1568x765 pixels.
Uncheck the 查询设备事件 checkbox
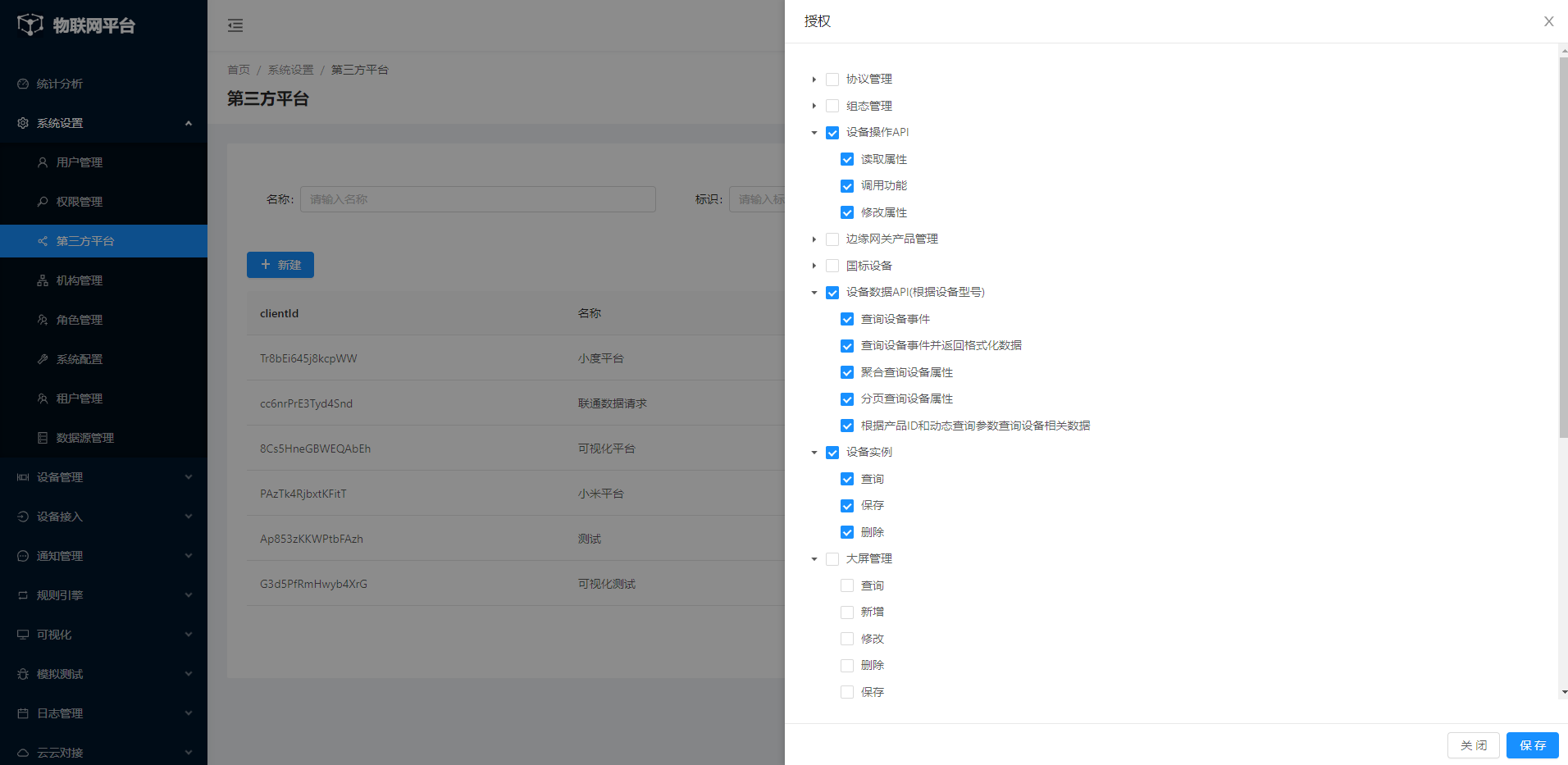[847, 319]
